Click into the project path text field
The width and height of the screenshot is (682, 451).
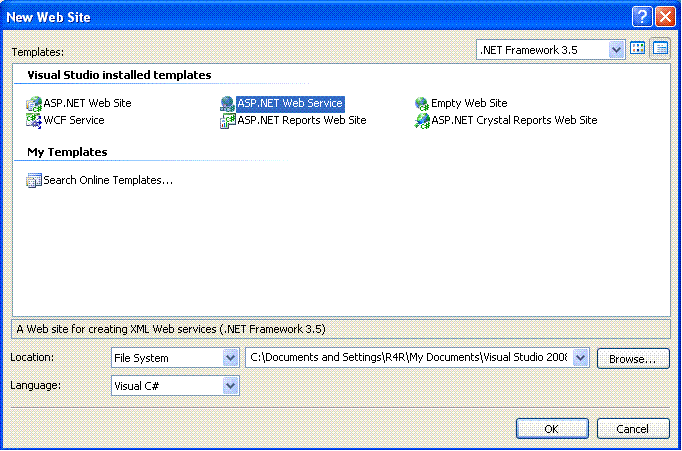tap(409, 357)
